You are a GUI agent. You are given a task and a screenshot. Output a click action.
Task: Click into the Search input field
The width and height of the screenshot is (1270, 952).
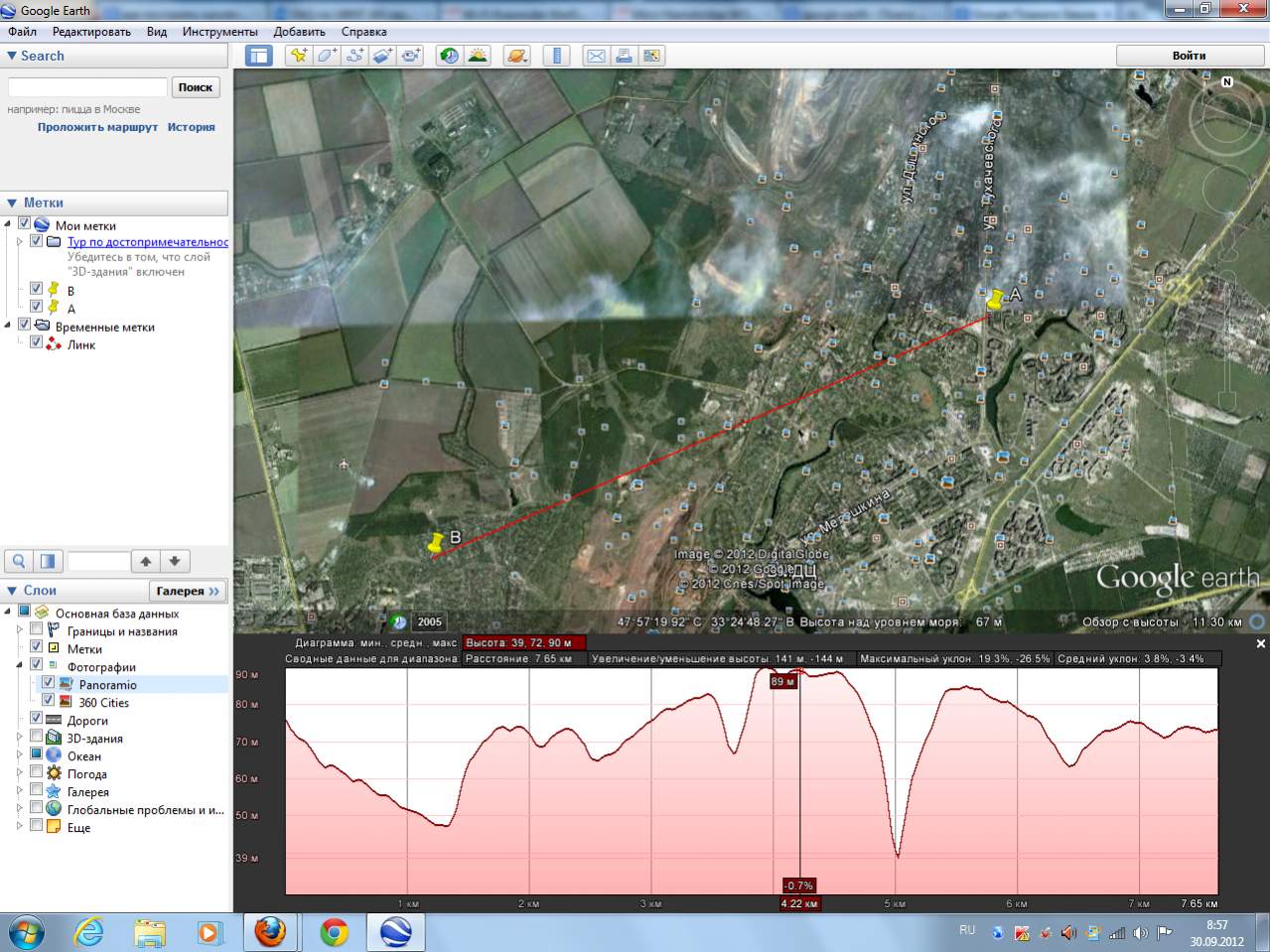coord(87,87)
